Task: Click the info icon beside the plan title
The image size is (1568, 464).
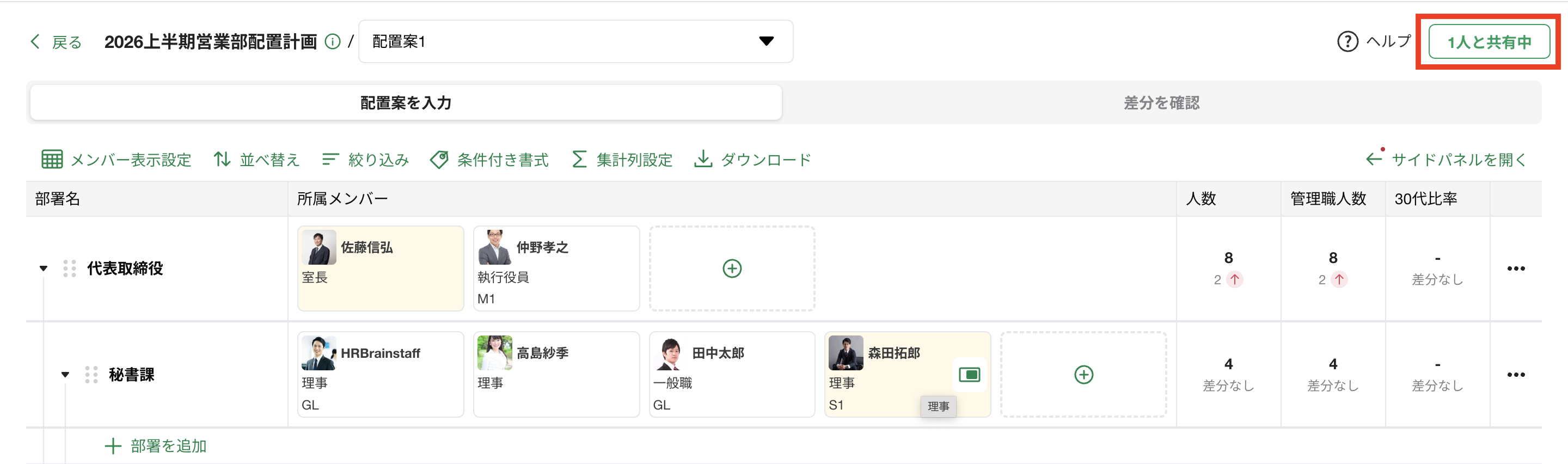Action: [332, 41]
